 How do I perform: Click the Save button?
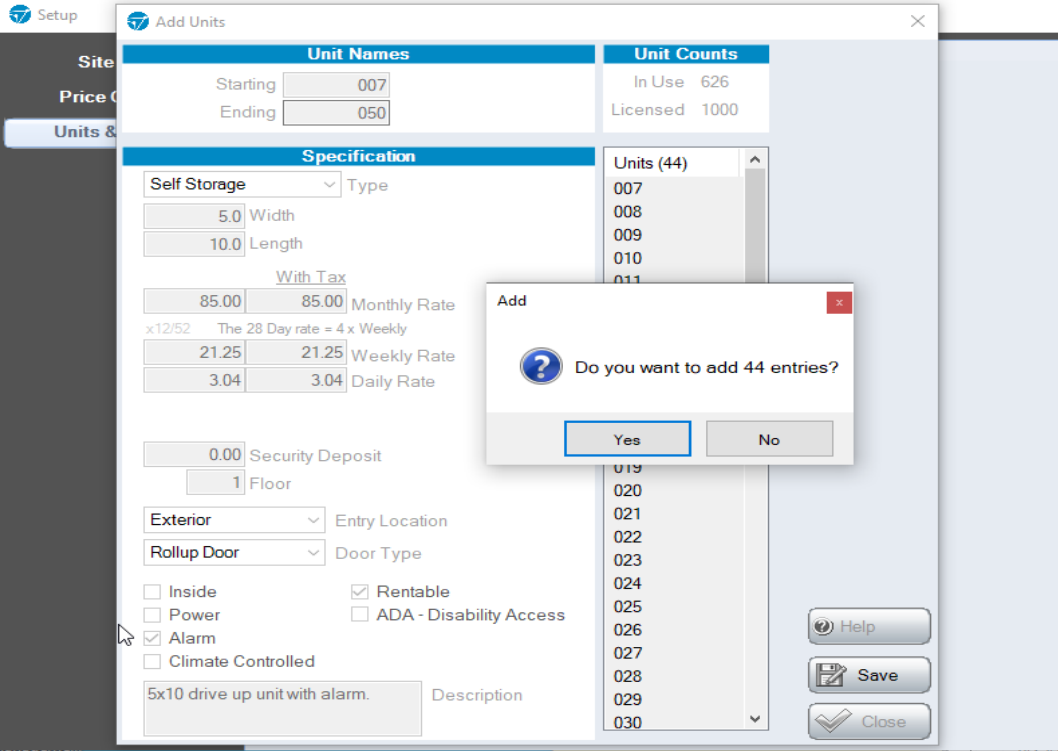point(869,675)
